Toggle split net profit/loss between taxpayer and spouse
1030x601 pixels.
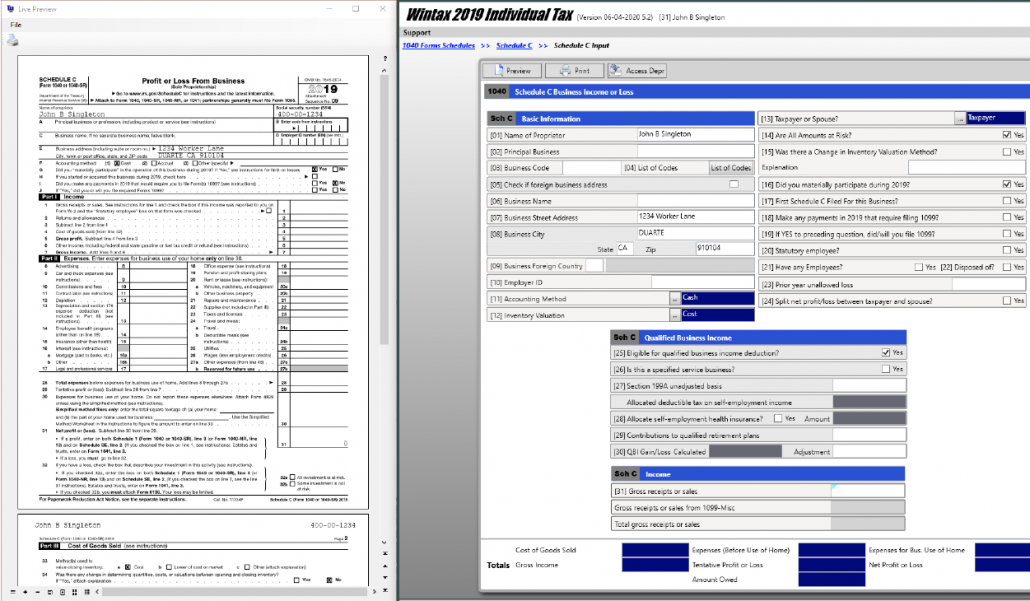(1007, 301)
